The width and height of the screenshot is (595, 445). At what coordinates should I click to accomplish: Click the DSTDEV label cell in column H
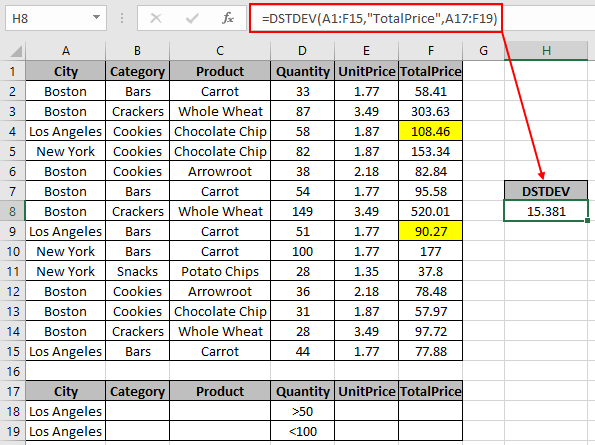(x=546, y=191)
